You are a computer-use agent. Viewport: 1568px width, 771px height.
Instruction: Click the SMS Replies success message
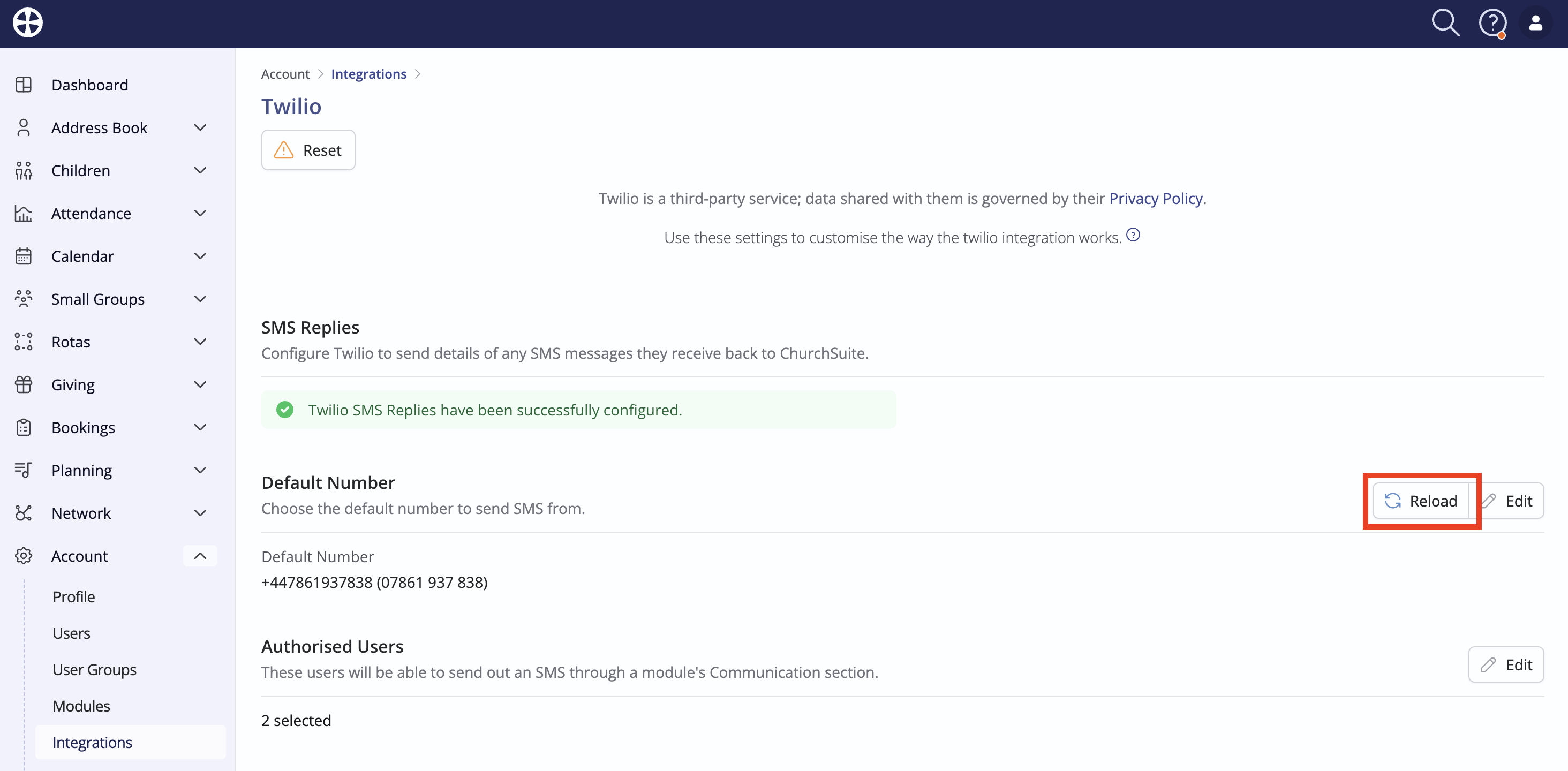click(x=578, y=410)
